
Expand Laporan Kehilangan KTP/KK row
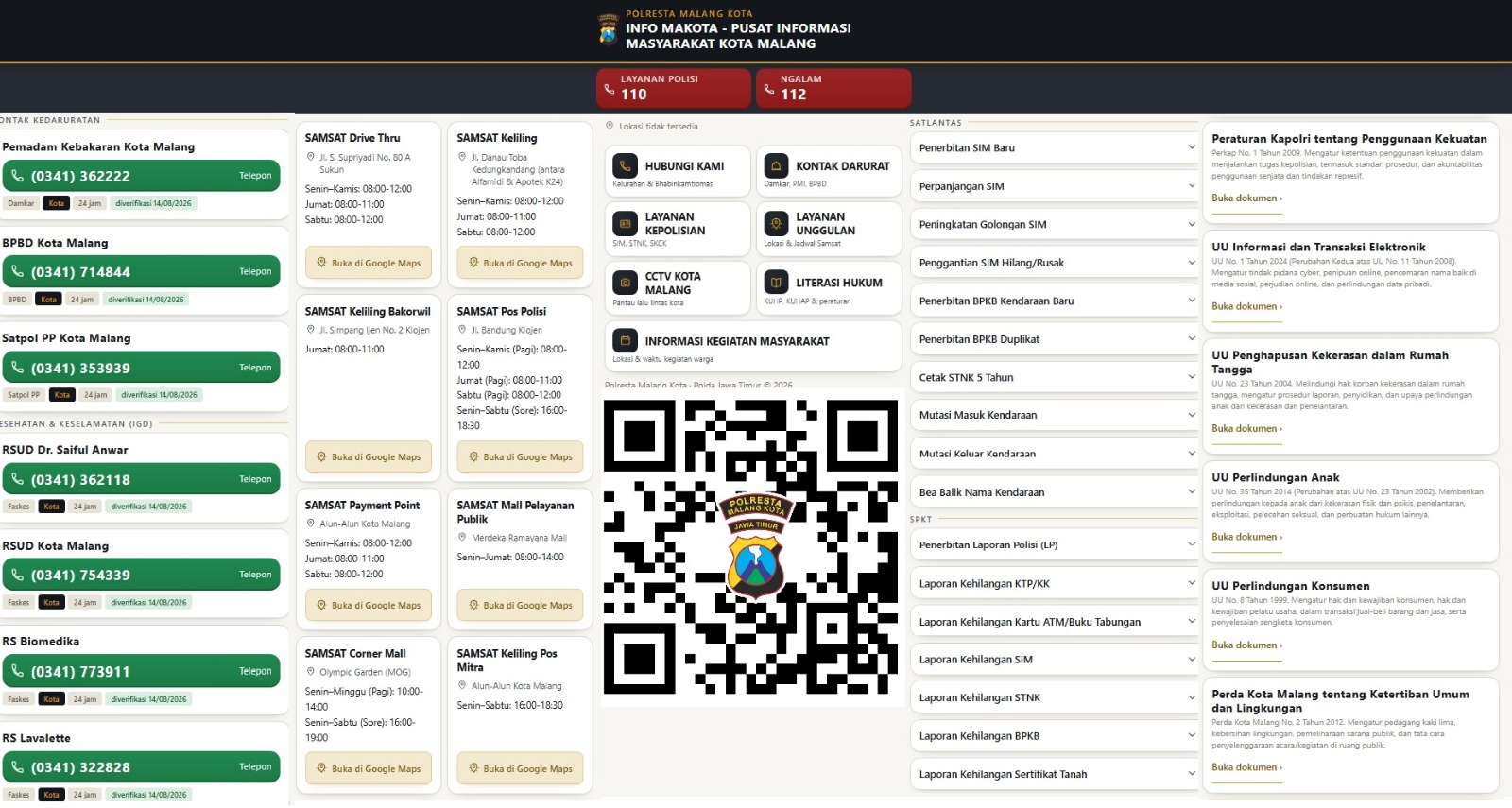click(x=1055, y=583)
